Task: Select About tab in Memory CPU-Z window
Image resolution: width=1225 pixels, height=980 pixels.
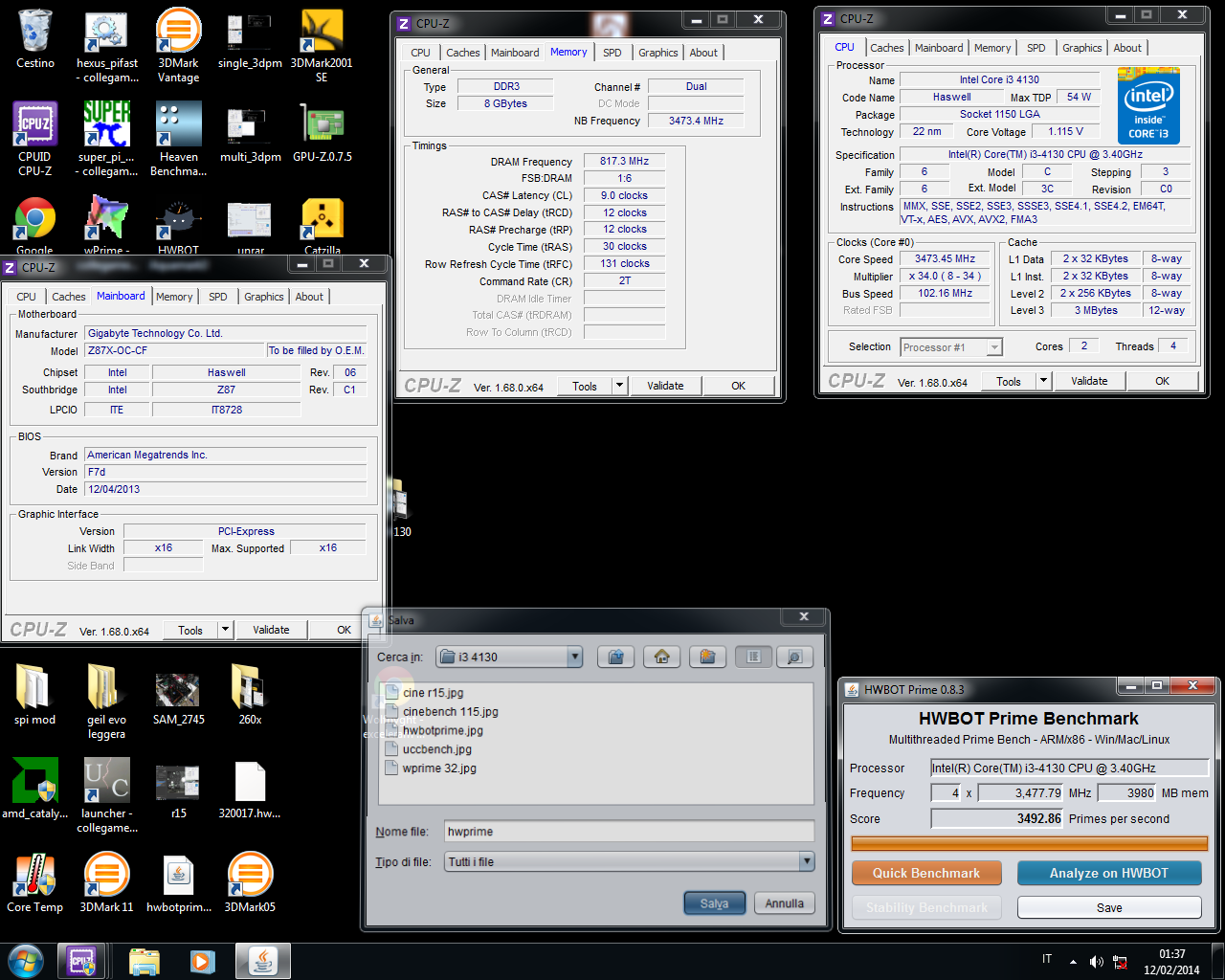Action: pyautogui.click(x=703, y=53)
